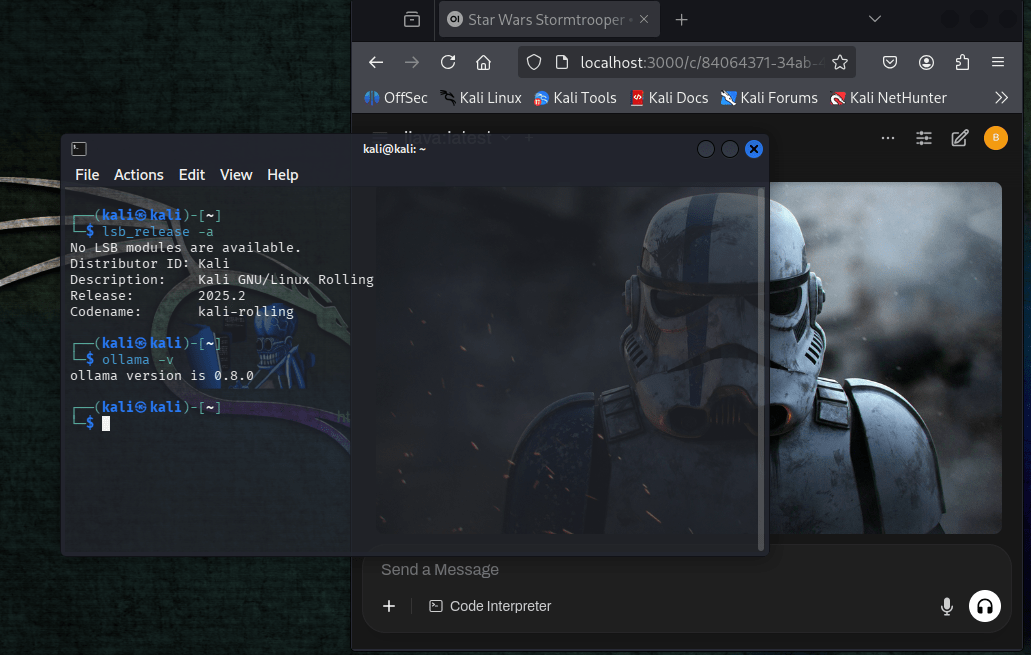Open the Kali NetHunter bookmark
1031x655 pixels.
888,98
